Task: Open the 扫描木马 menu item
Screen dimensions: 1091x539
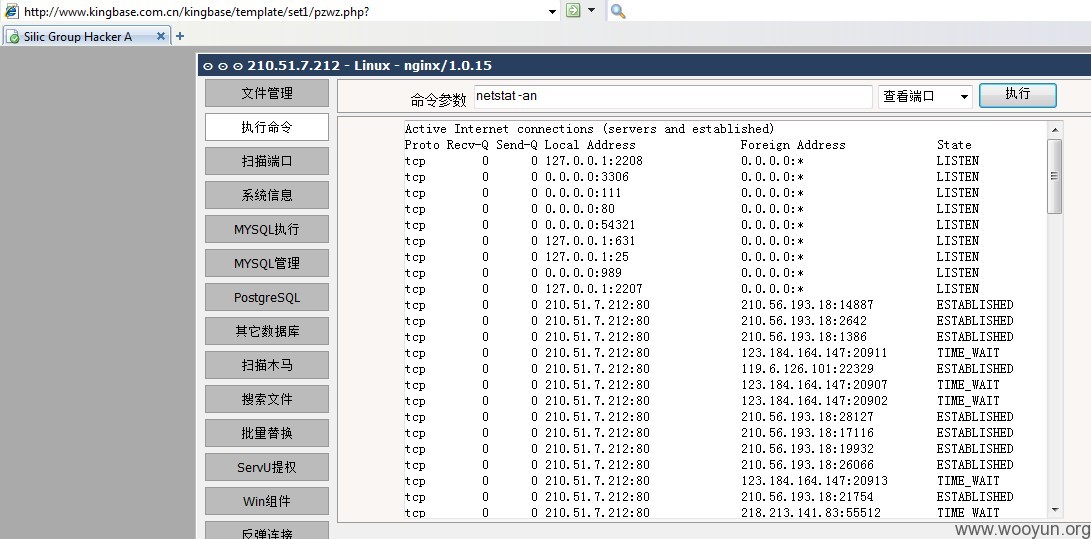Action: point(266,365)
